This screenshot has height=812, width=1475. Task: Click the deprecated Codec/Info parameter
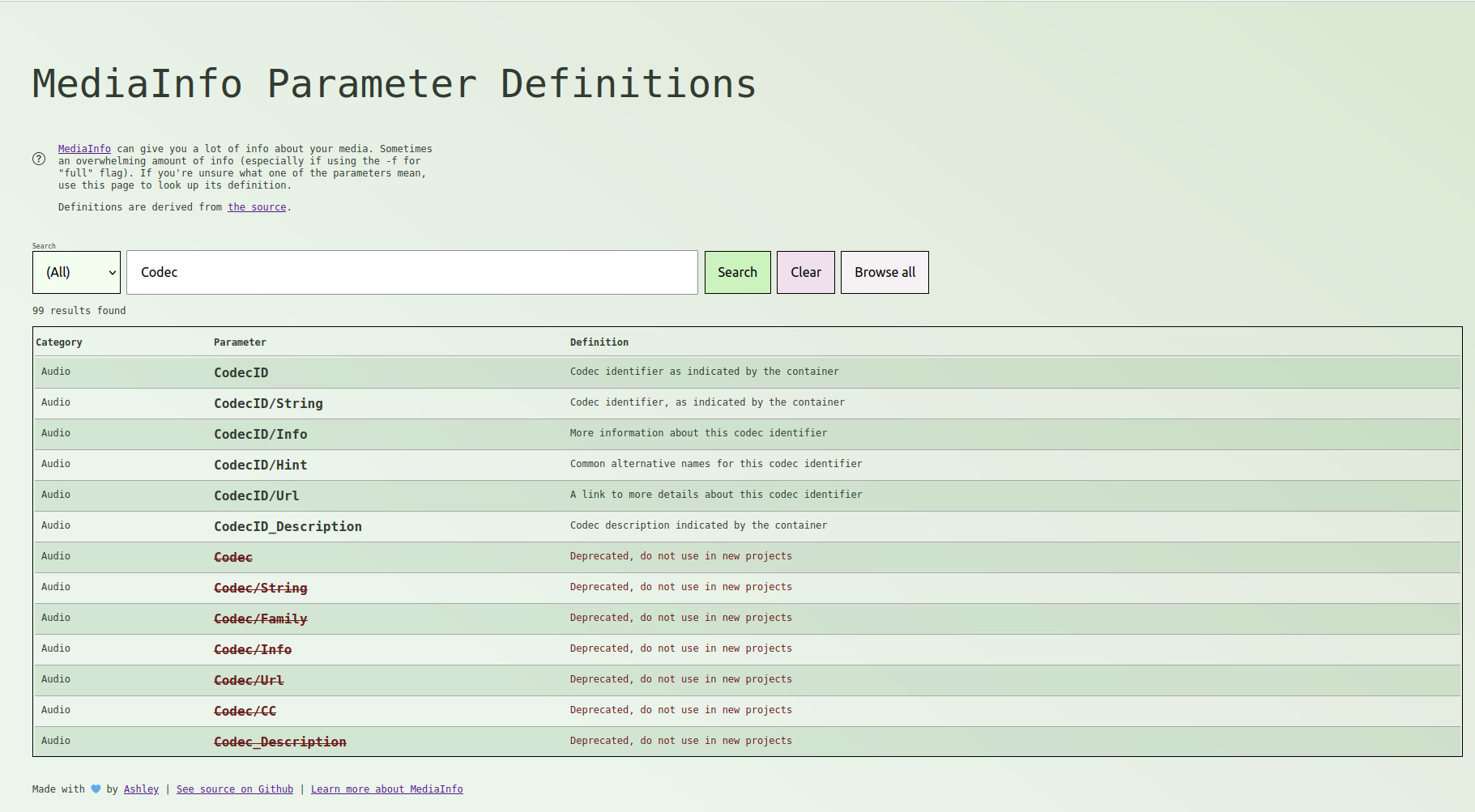253,649
